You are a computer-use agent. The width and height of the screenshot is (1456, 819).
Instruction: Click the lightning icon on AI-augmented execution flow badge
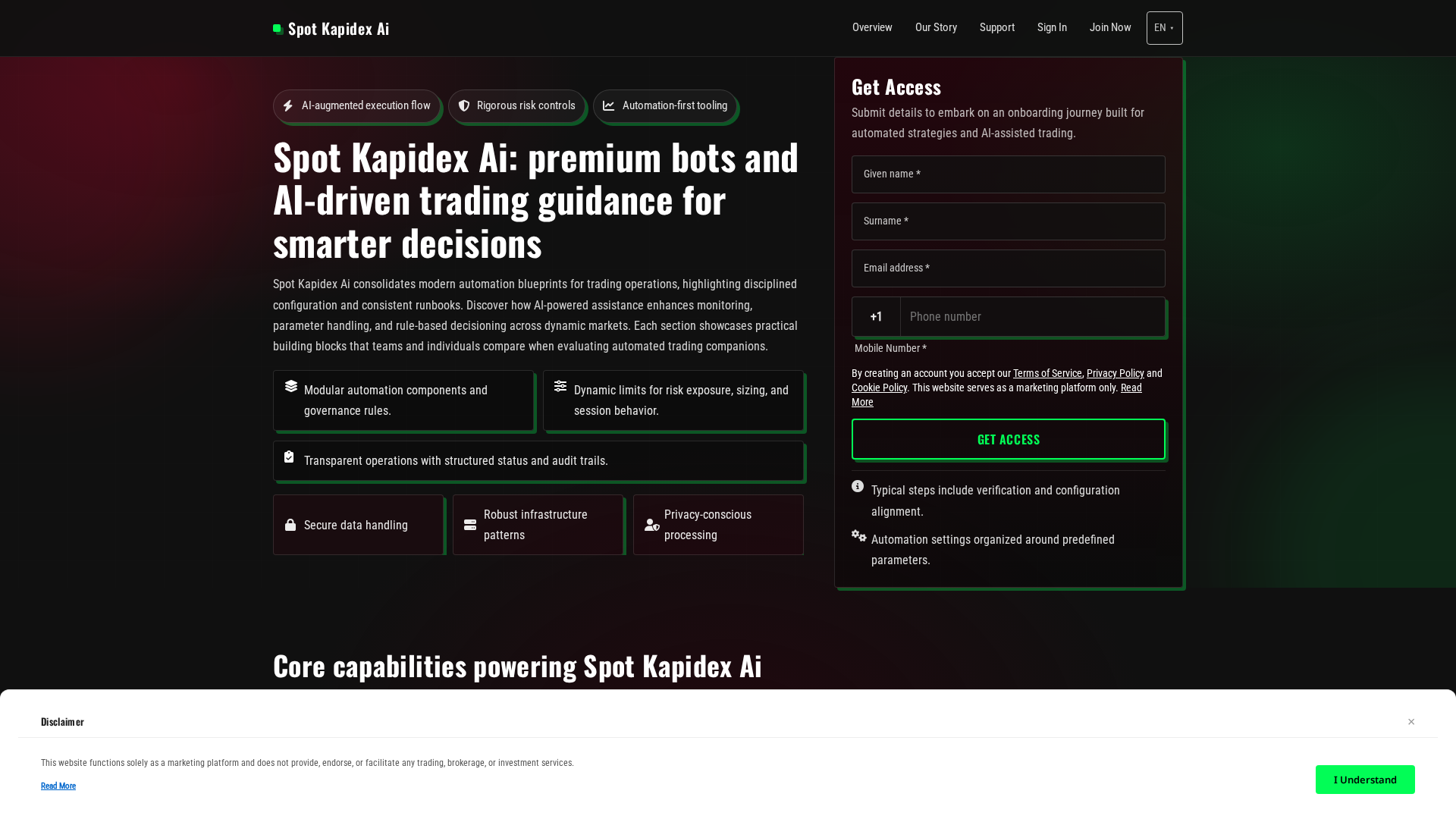289,106
